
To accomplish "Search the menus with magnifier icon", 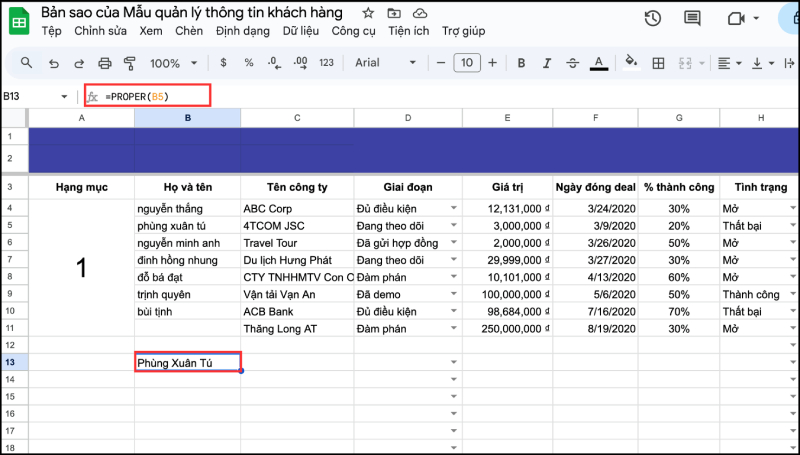I will pyautogui.click(x=27, y=63).
